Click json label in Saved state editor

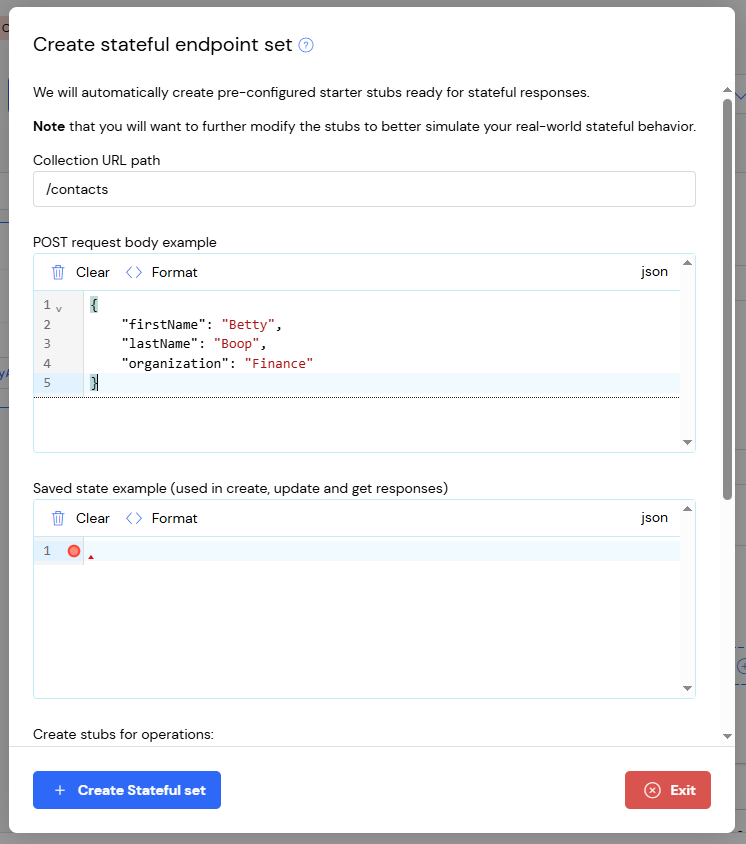click(654, 518)
